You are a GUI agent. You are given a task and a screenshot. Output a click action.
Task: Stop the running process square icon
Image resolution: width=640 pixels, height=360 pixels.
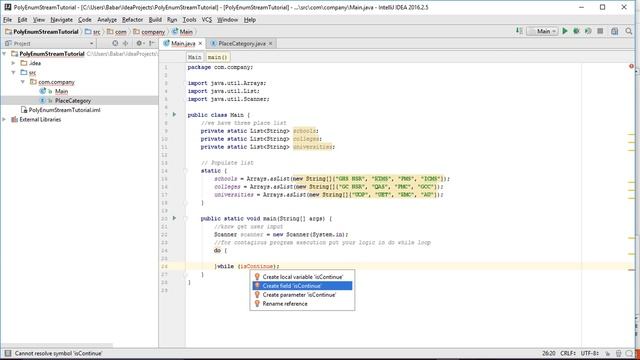[x=600, y=31]
